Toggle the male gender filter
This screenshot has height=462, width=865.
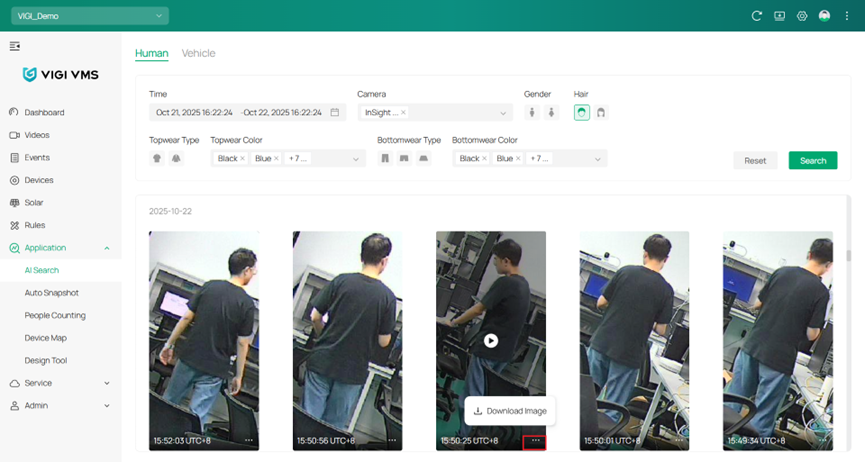click(532, 113)
